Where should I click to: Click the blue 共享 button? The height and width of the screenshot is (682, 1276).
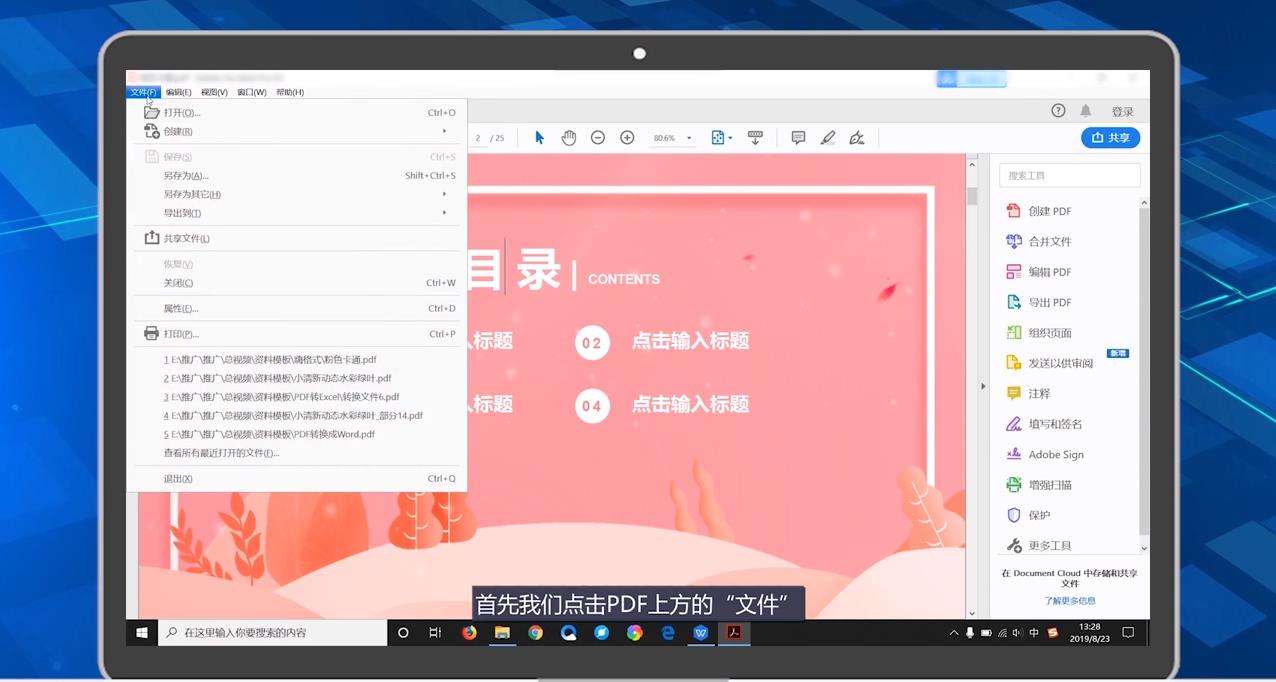click(1111, 138)
